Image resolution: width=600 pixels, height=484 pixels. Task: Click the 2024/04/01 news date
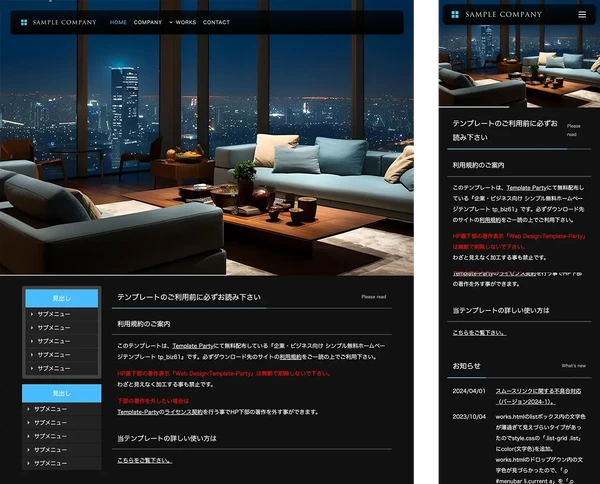pos(469,391)
